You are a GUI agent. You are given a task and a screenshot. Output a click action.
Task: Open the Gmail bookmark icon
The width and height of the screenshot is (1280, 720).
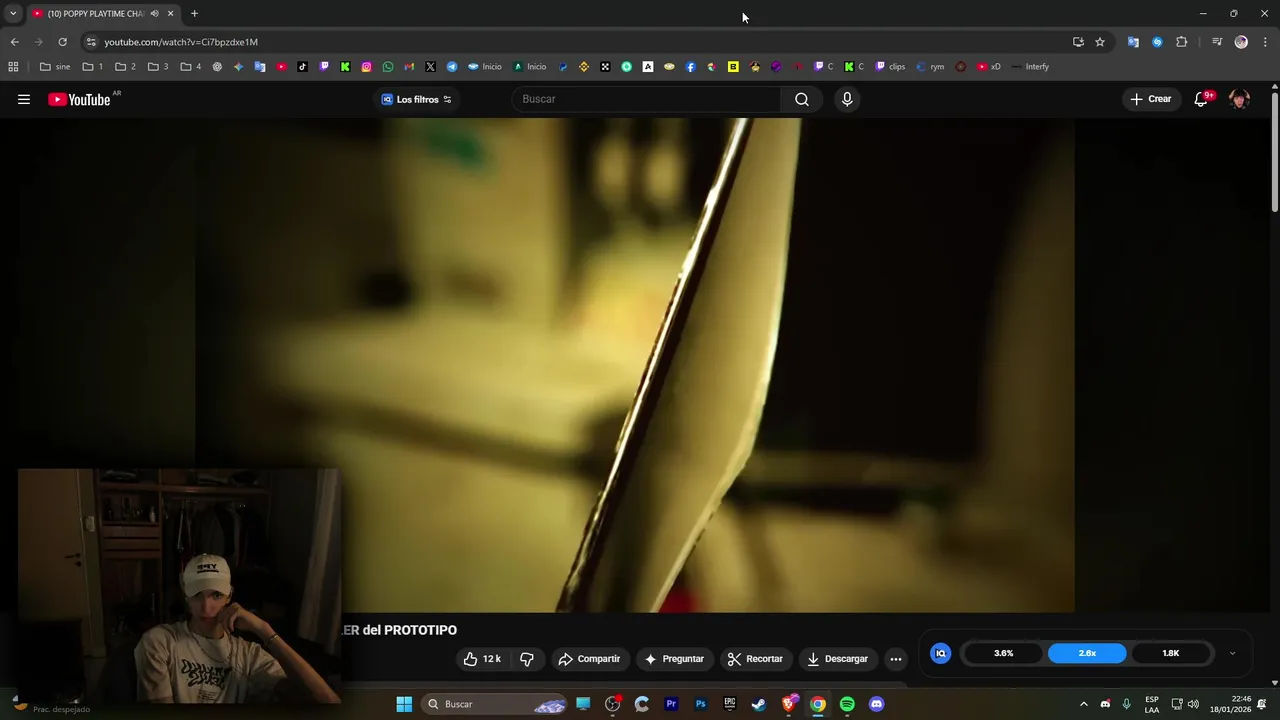click(409, 67)
